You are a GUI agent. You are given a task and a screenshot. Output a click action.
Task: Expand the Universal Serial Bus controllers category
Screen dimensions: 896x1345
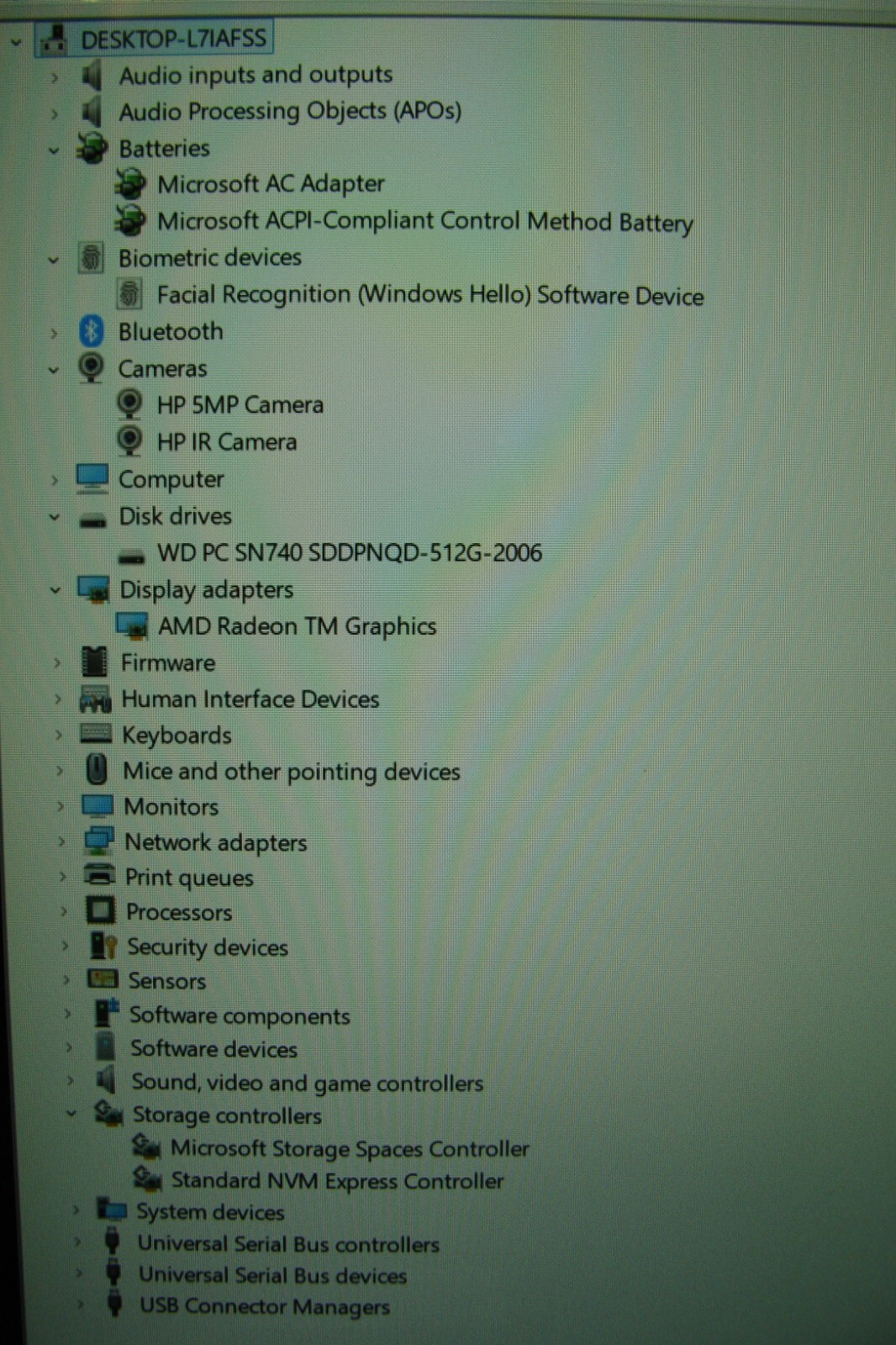(77, 1242)
